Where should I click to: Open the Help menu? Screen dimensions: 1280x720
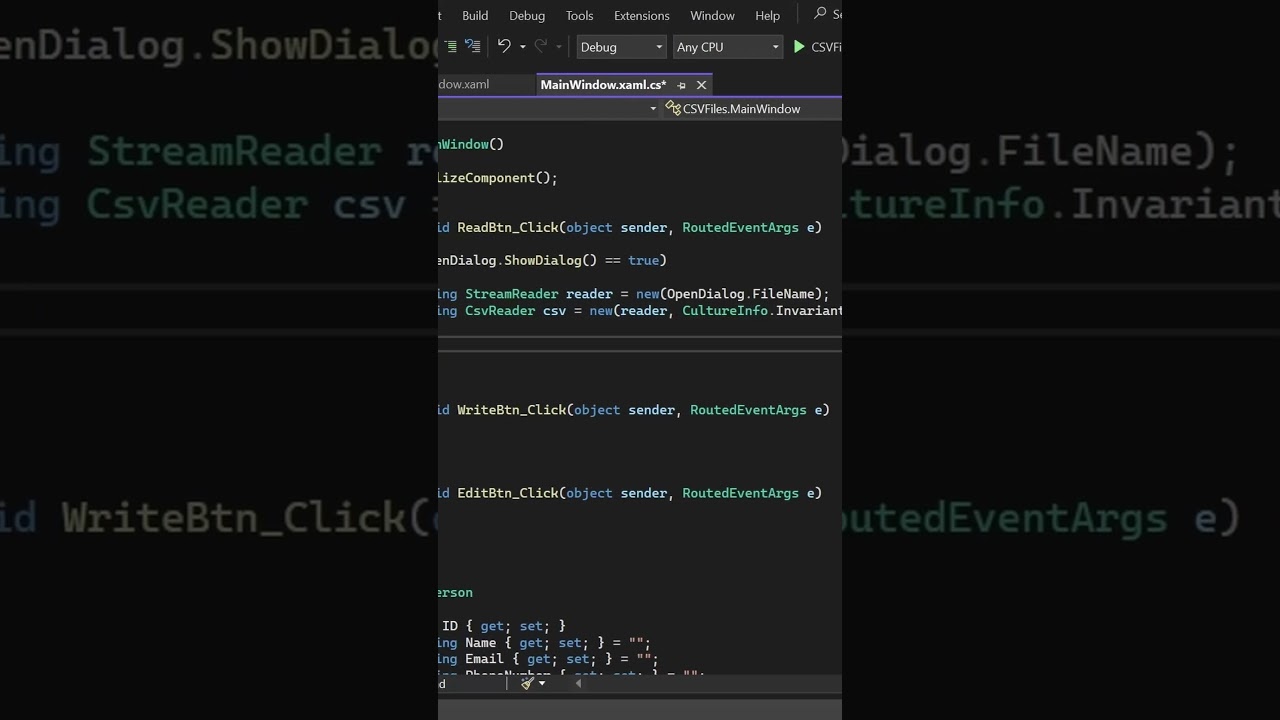click(x=767, y=15)
